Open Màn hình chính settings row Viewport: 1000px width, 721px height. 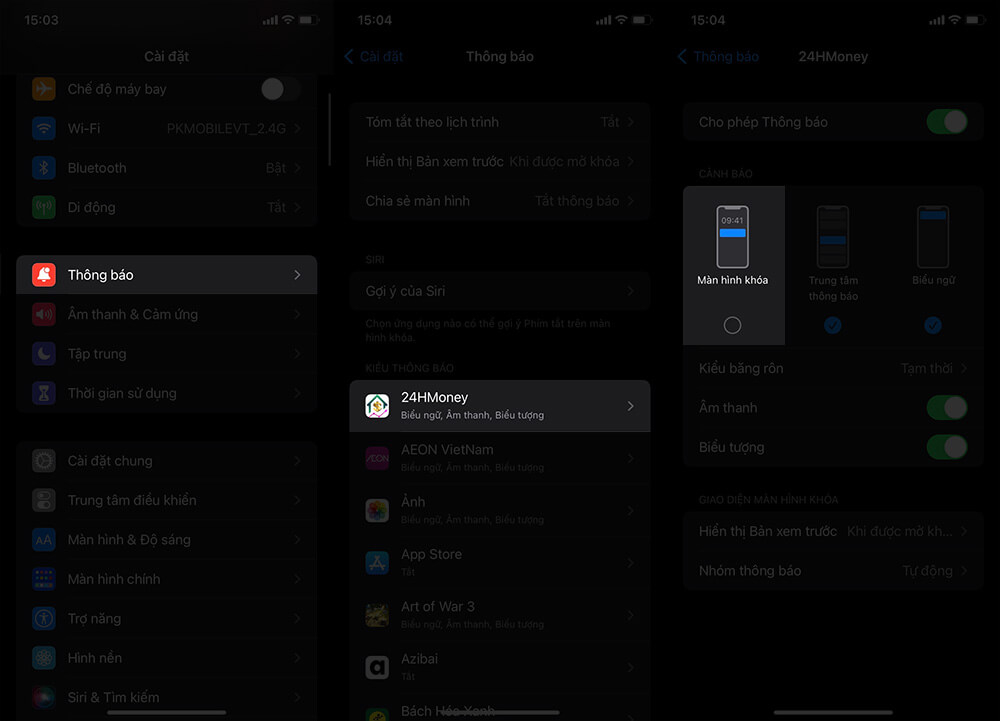[166, 579]
